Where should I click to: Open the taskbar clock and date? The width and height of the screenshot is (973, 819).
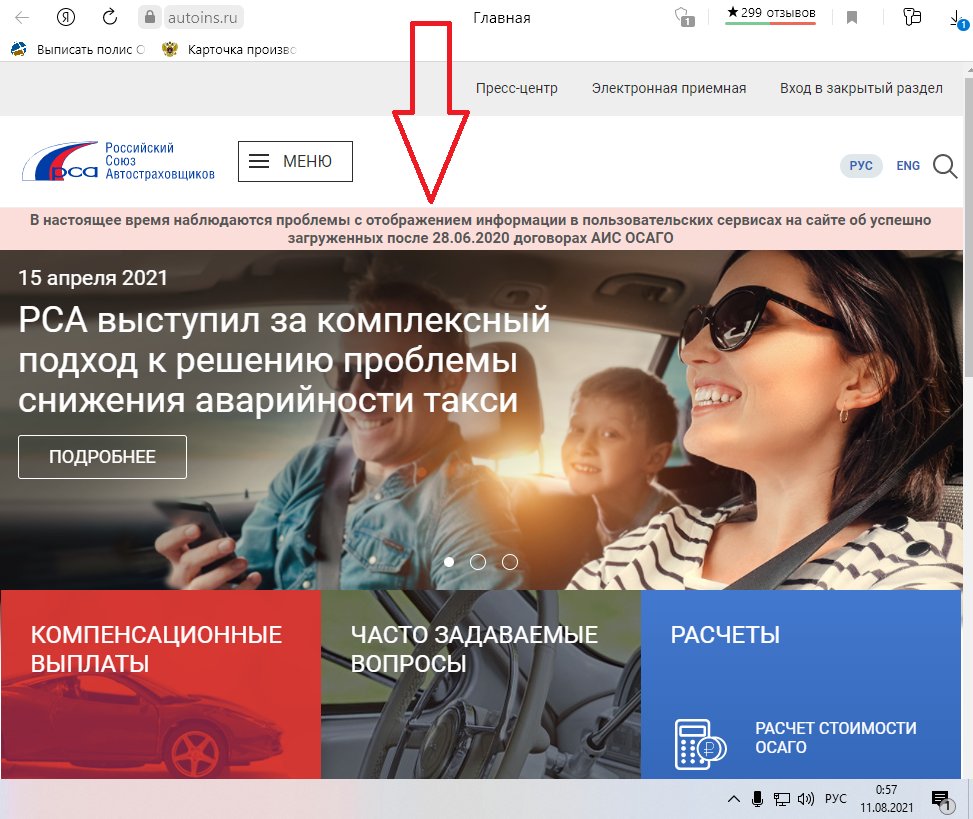click(x=886, y=799)
